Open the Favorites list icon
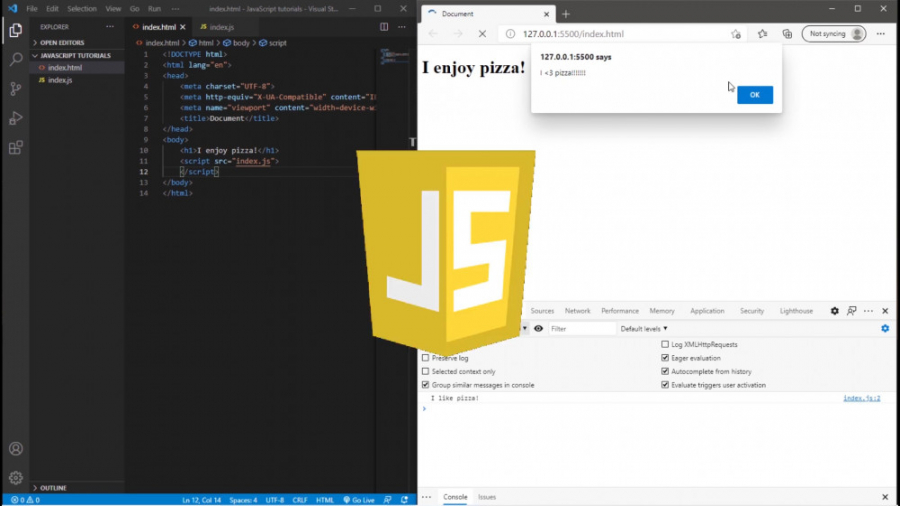 (x=762, y=34)
